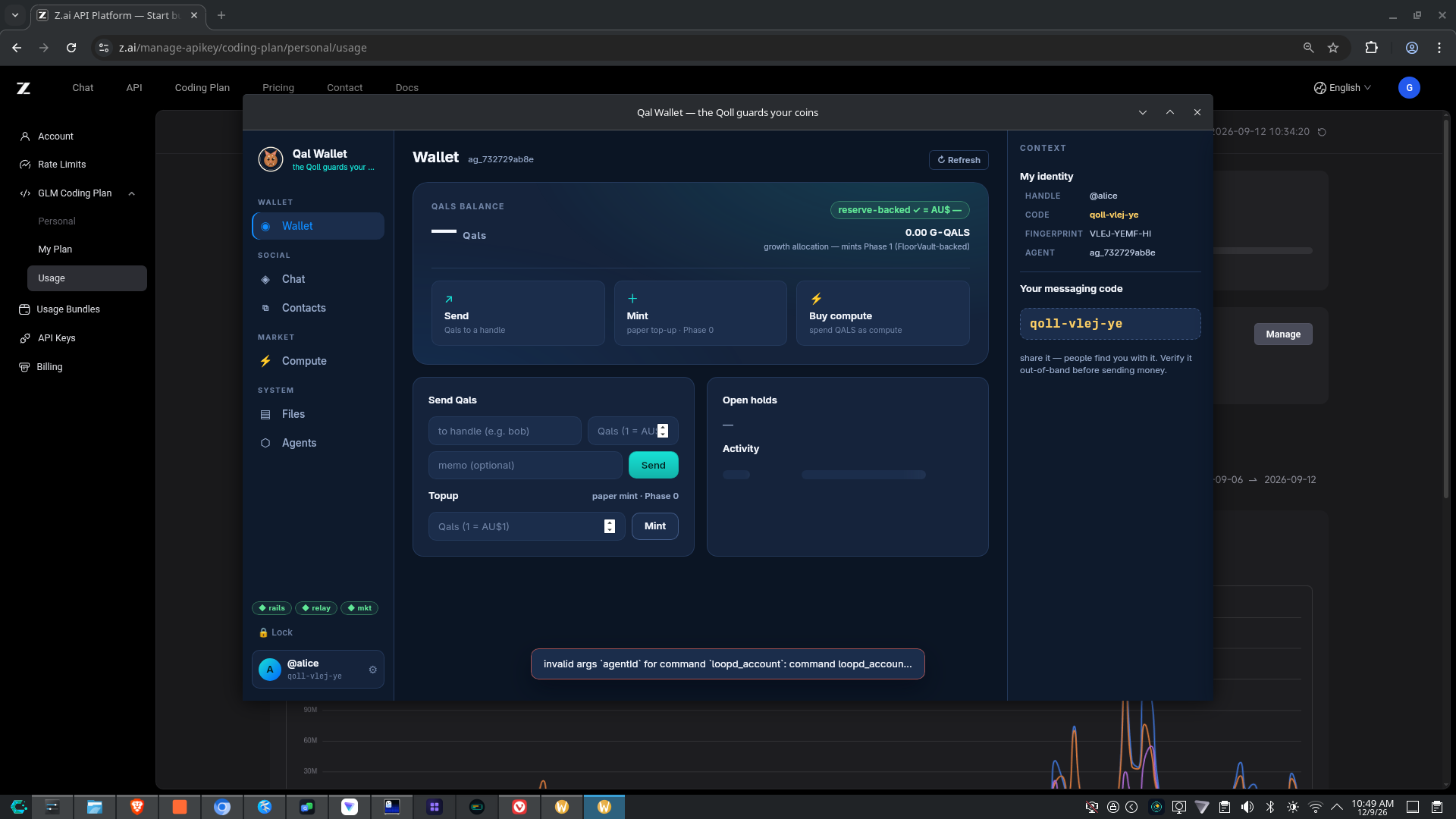The image size is (1456, 819).
Task: Adjust the Topup amount stepper arrows
Action: (610, 526)
